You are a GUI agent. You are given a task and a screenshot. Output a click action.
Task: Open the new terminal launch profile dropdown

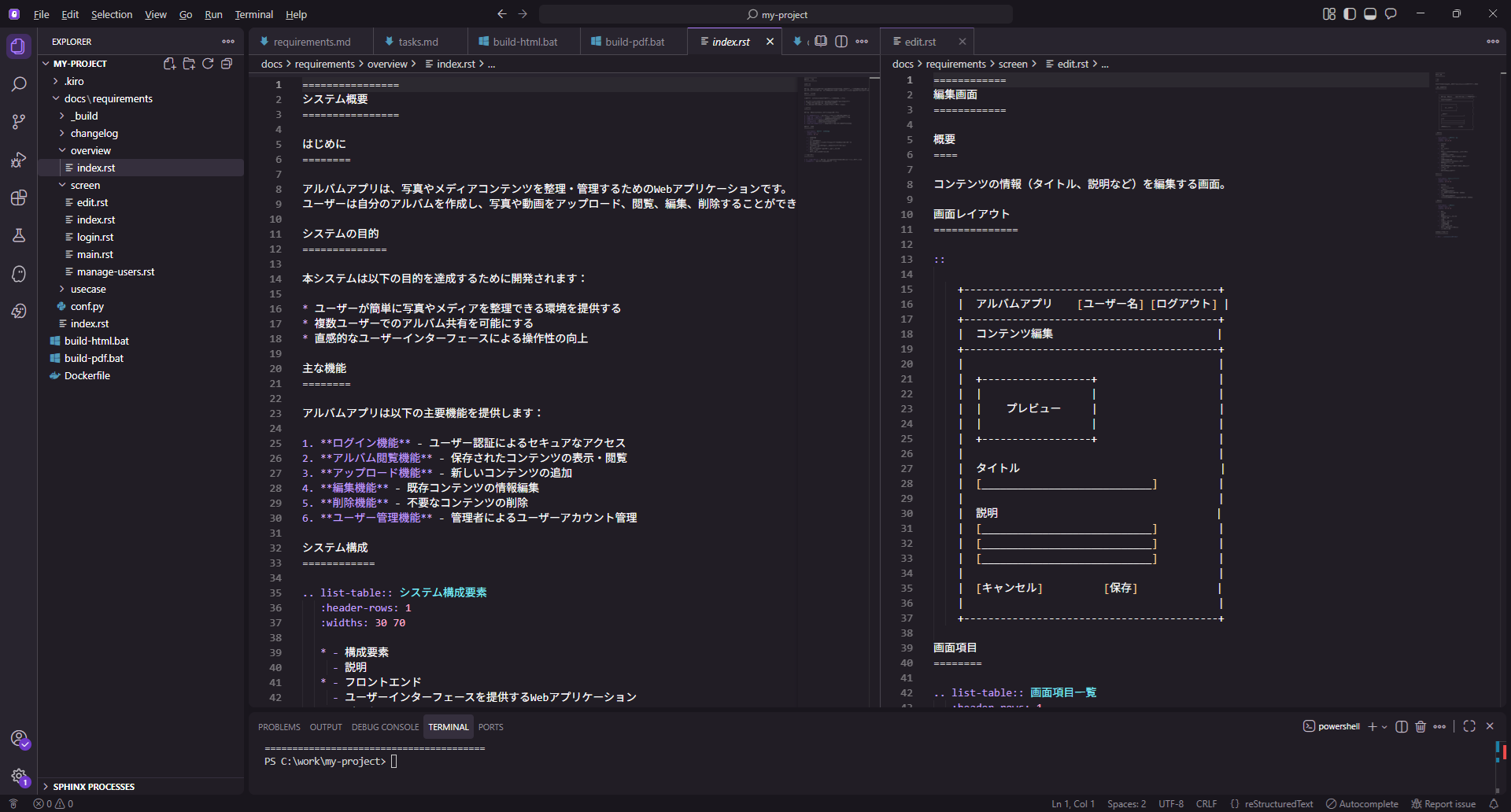coord(1384,727)
